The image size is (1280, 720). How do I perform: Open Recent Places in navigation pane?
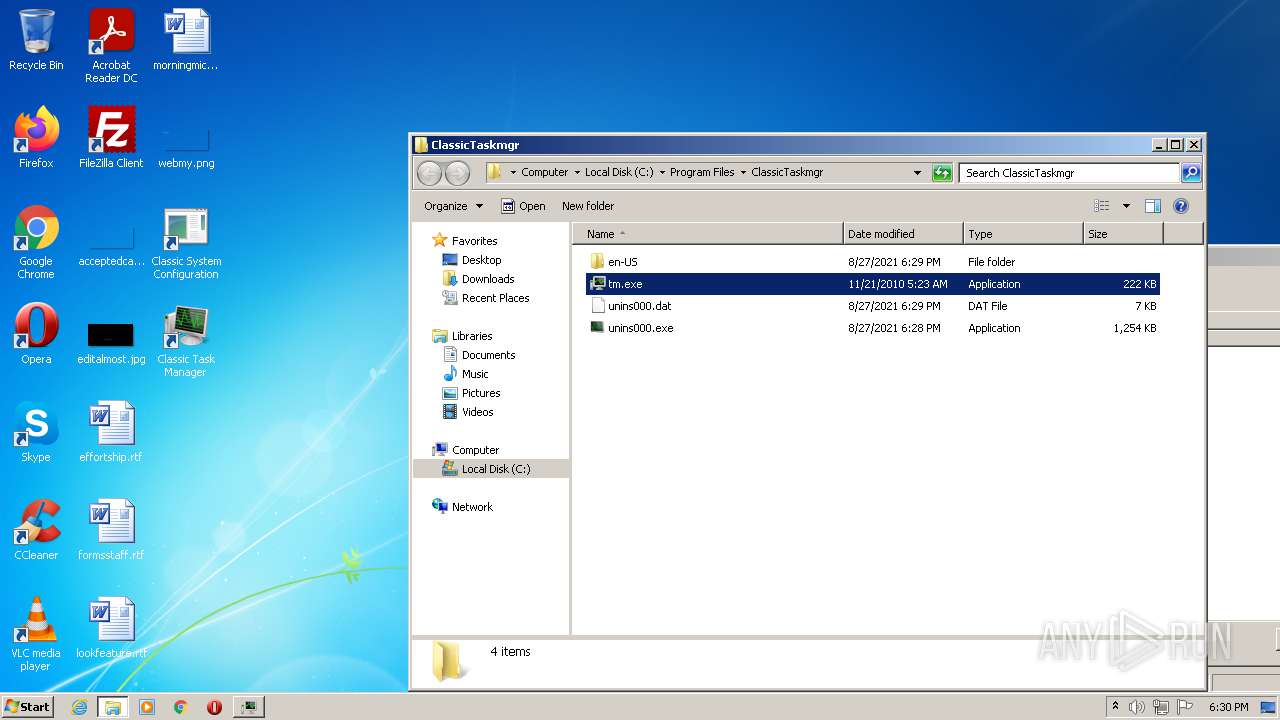click(485, 298)
